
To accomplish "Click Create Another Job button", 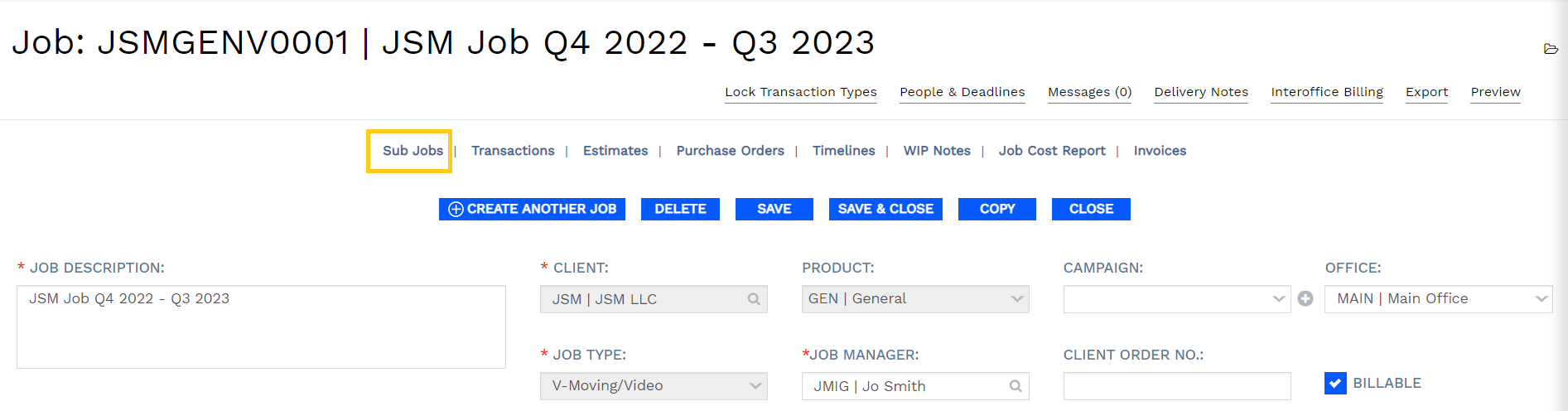I will pos(532,209).
